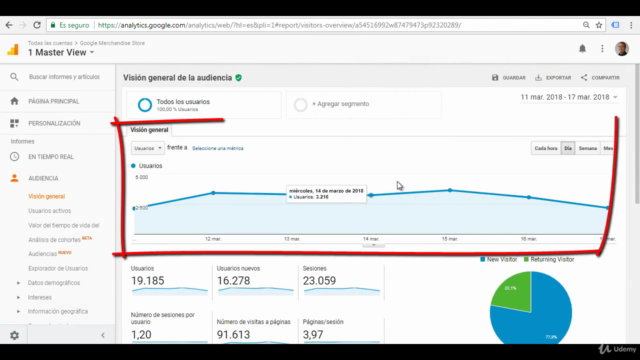Click Compartir to share the report
Screen dimensions: 640x360
pos(600,78)
